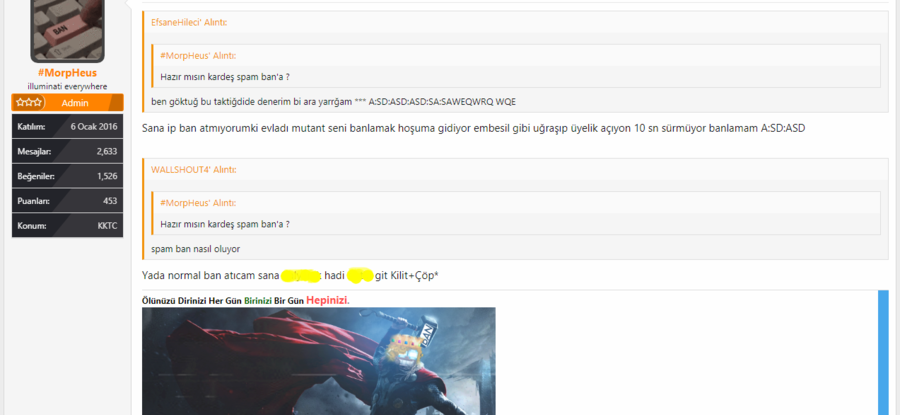Viewport: 900px width, 415px height.
Task: Select 'illuminati everywhere' user title
Action: [x=67, y=87]
